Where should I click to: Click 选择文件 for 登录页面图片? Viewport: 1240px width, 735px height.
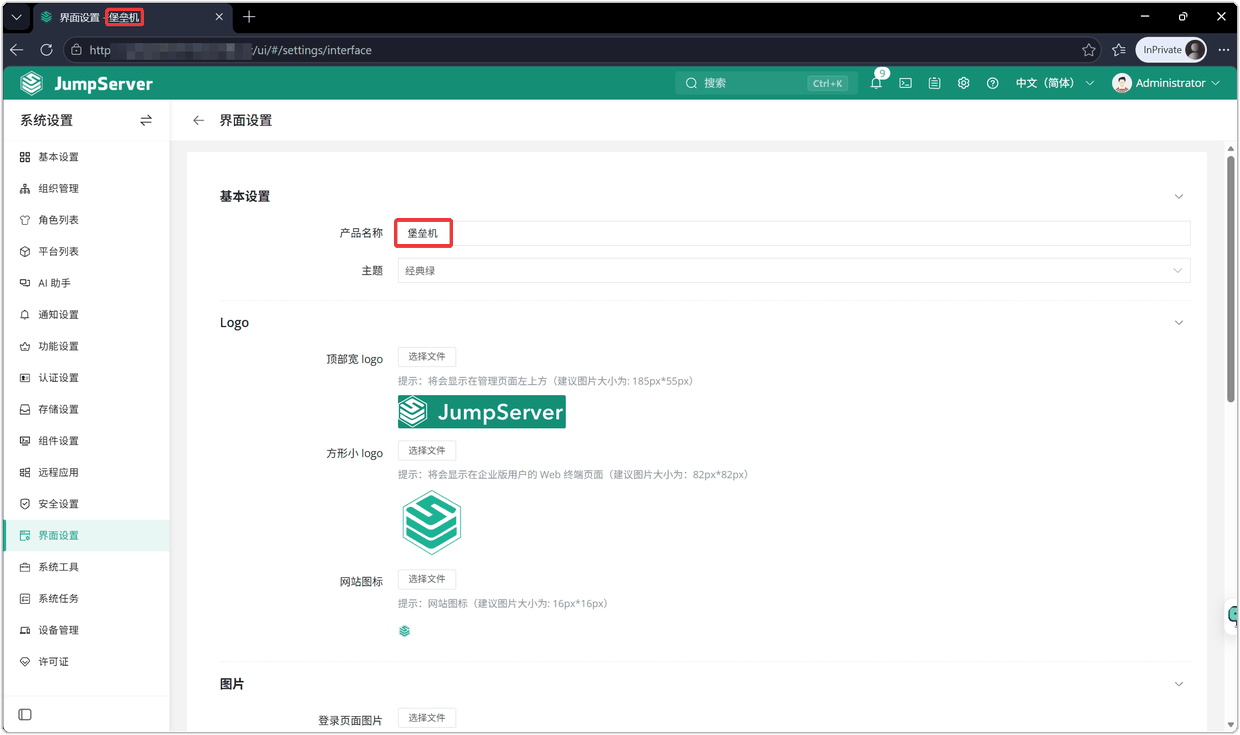click(x=427, y=718)
